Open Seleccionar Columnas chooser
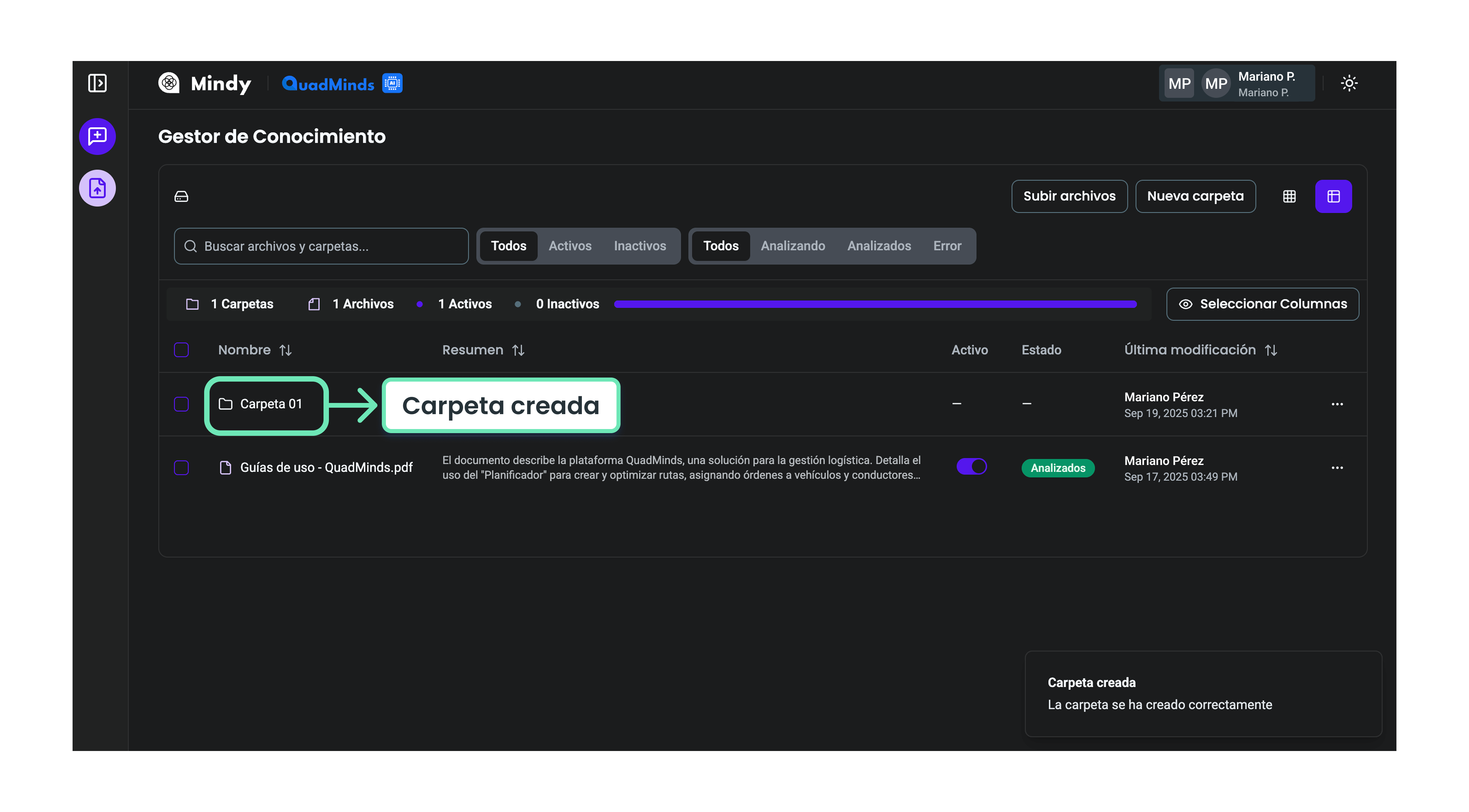Image resolution: width=1469 pixels, height=812 pixels. (x=1262, y=304)
